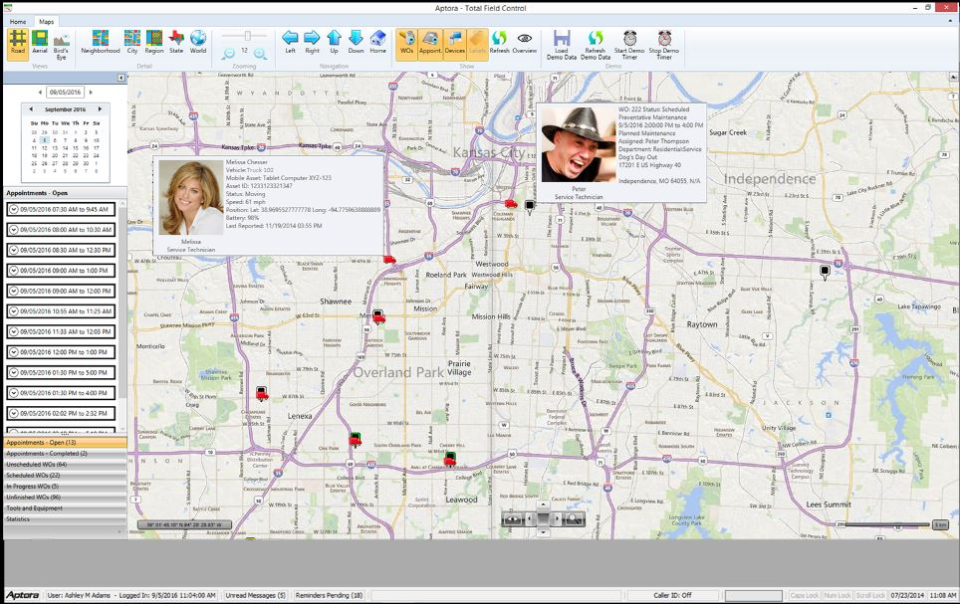The width and height of the screenshot is (960, 604).
Task: Pan map Left with arrow icon
Action: [290, 42]
